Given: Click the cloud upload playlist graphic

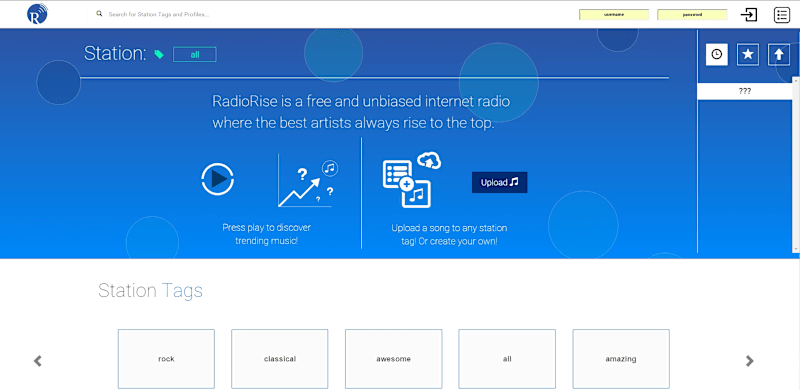Looking at the screenshot, I should (x=411, y=180).
